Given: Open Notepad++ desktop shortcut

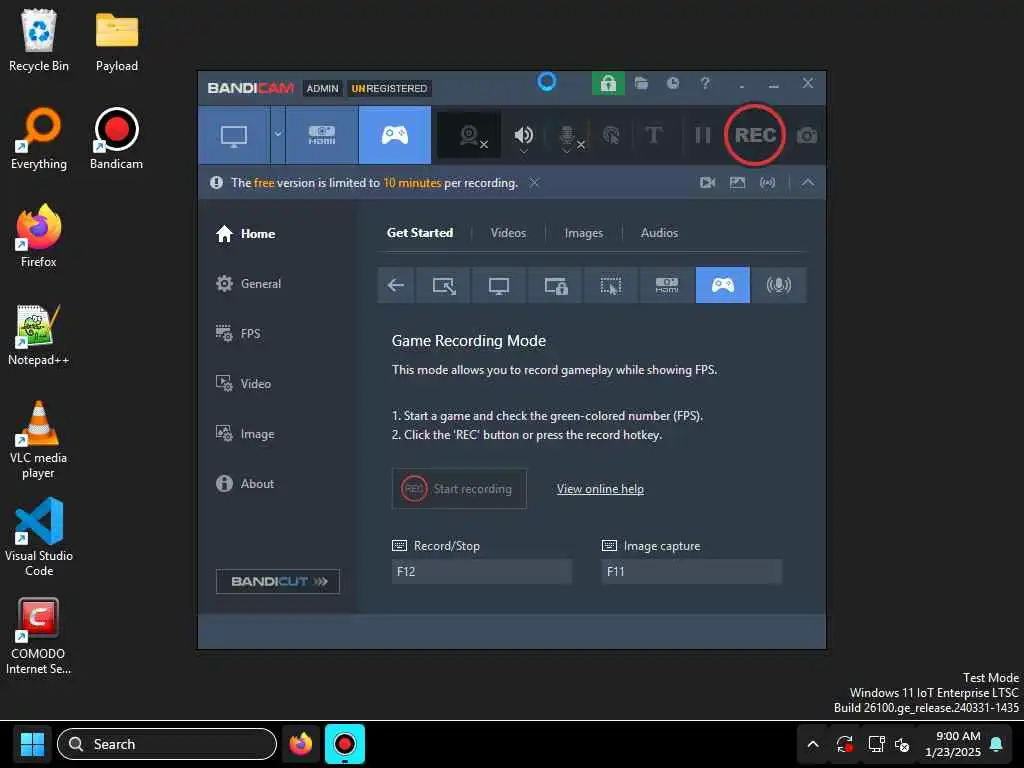Looking at the screenshot, I should pyautogui.click(x=39, y=335).
